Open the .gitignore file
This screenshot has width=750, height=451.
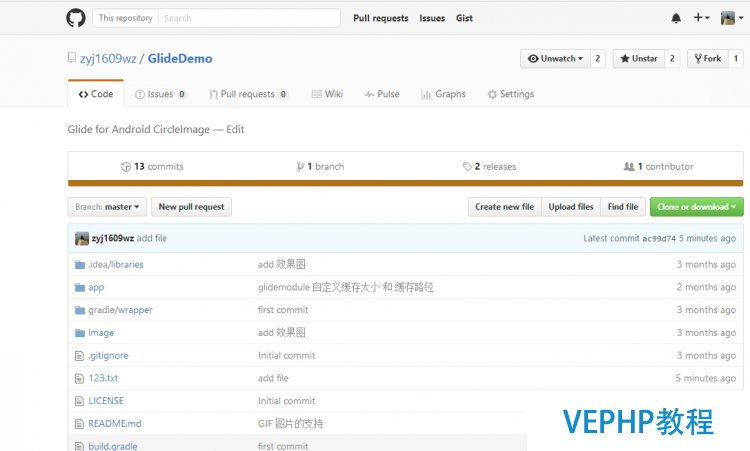(108, 355)
